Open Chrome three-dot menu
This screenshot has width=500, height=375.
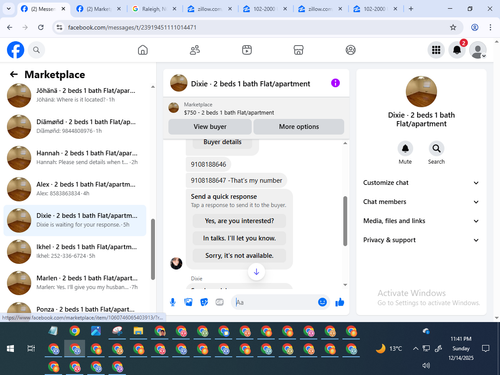490,27
